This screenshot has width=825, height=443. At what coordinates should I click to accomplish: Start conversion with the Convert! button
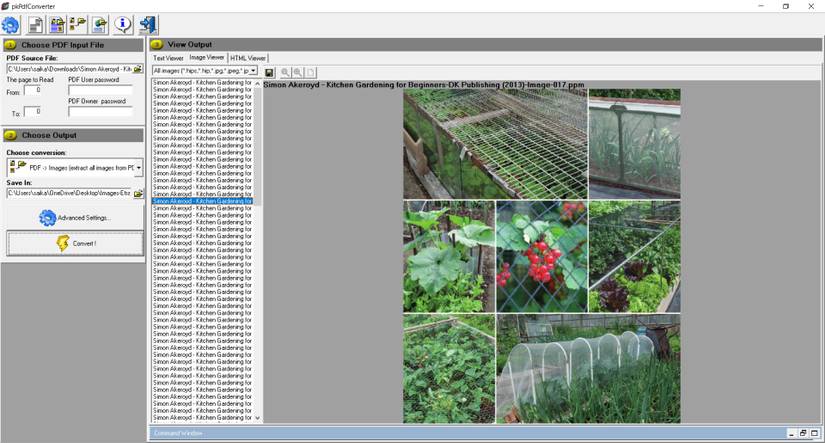(75, 244)
